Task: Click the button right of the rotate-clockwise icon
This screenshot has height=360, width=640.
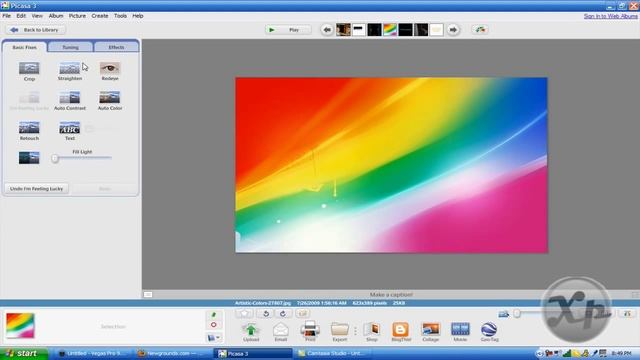Action: 302,313
